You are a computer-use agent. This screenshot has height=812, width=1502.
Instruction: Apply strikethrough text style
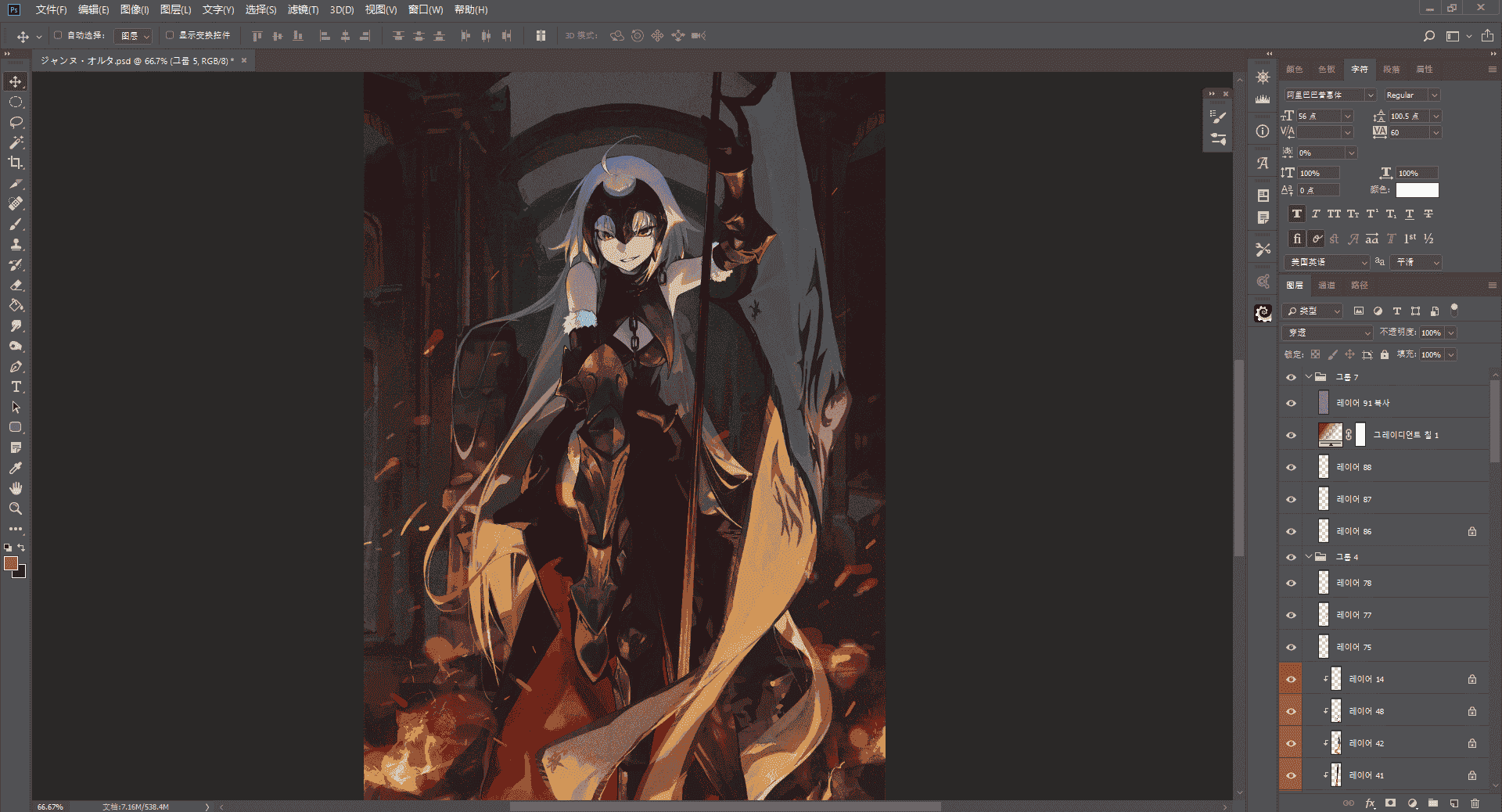pos(1428,214)
